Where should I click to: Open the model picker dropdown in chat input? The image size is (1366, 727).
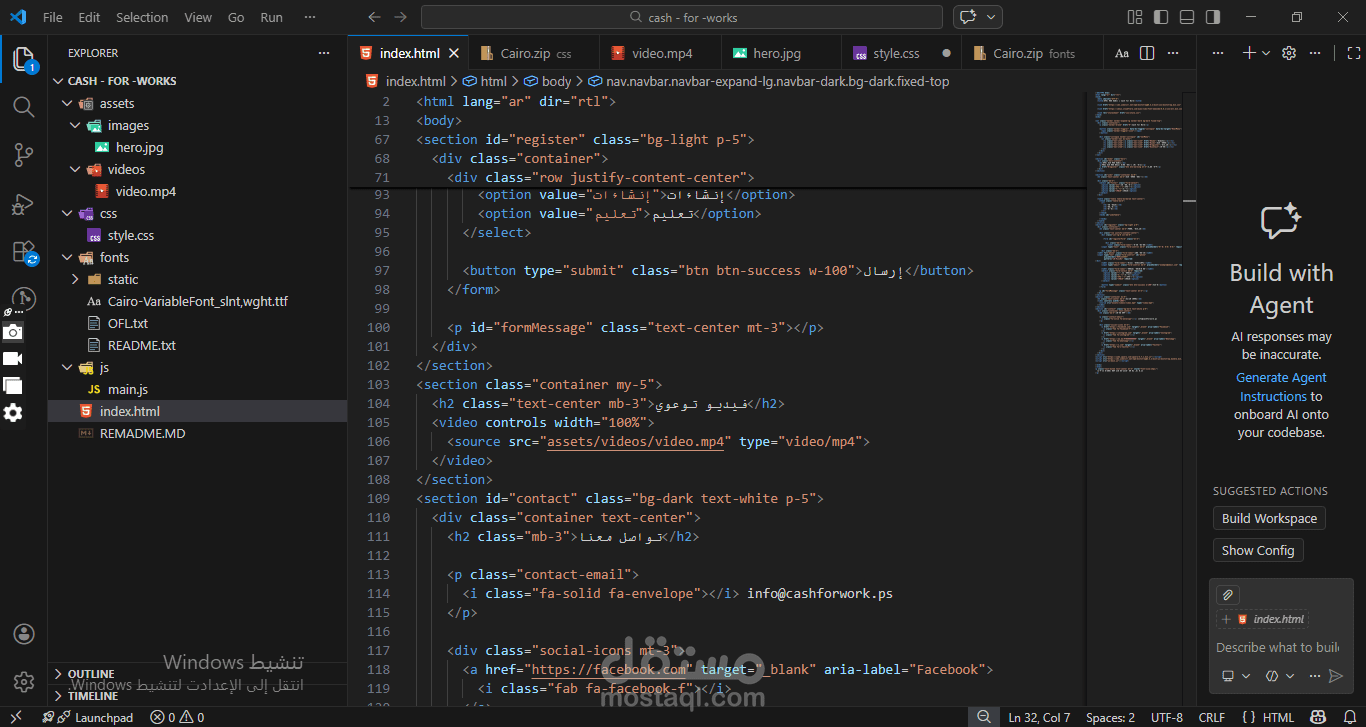click(x=1279, y=676)
